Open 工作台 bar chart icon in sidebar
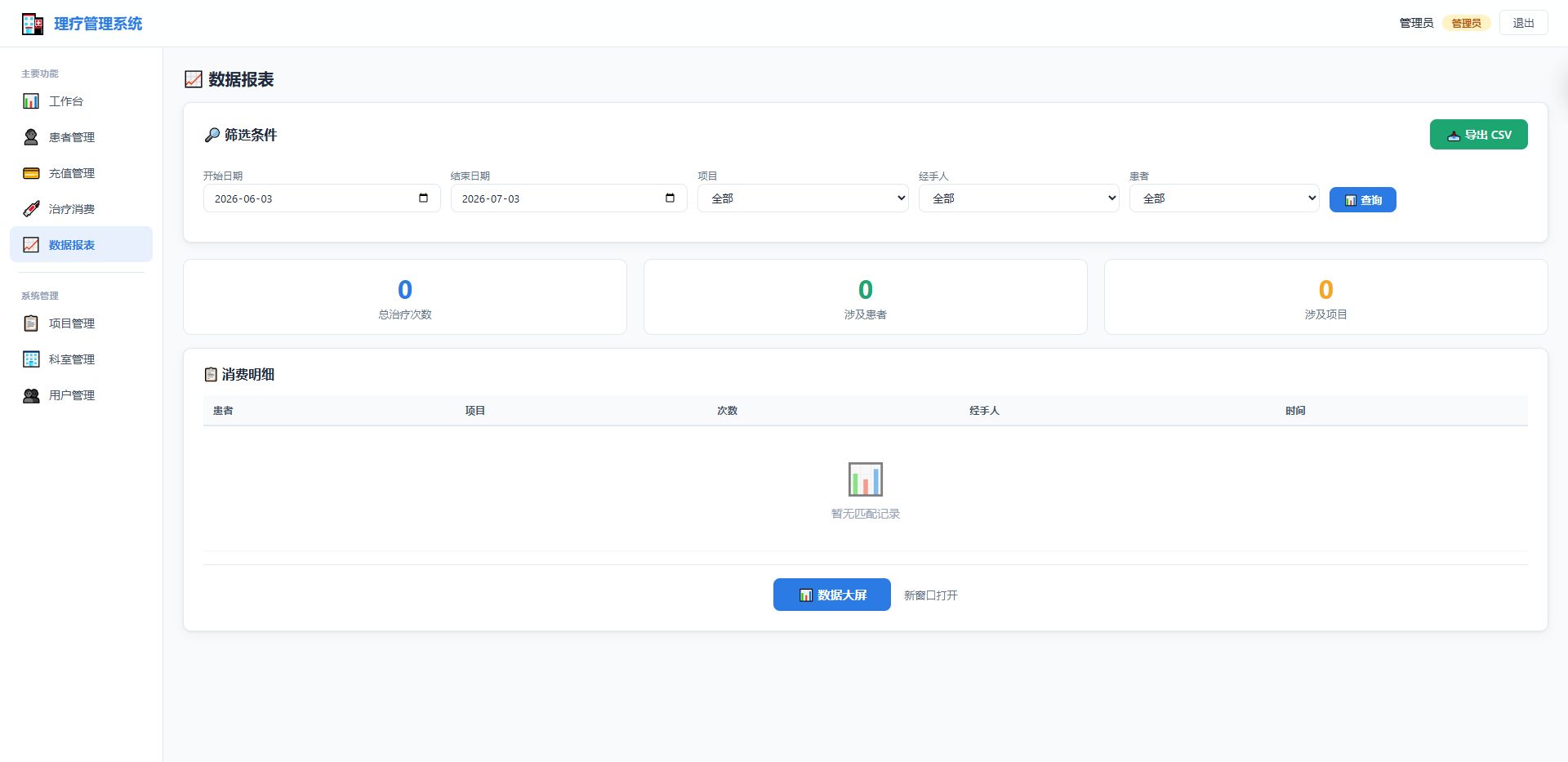 click(31, 101)
